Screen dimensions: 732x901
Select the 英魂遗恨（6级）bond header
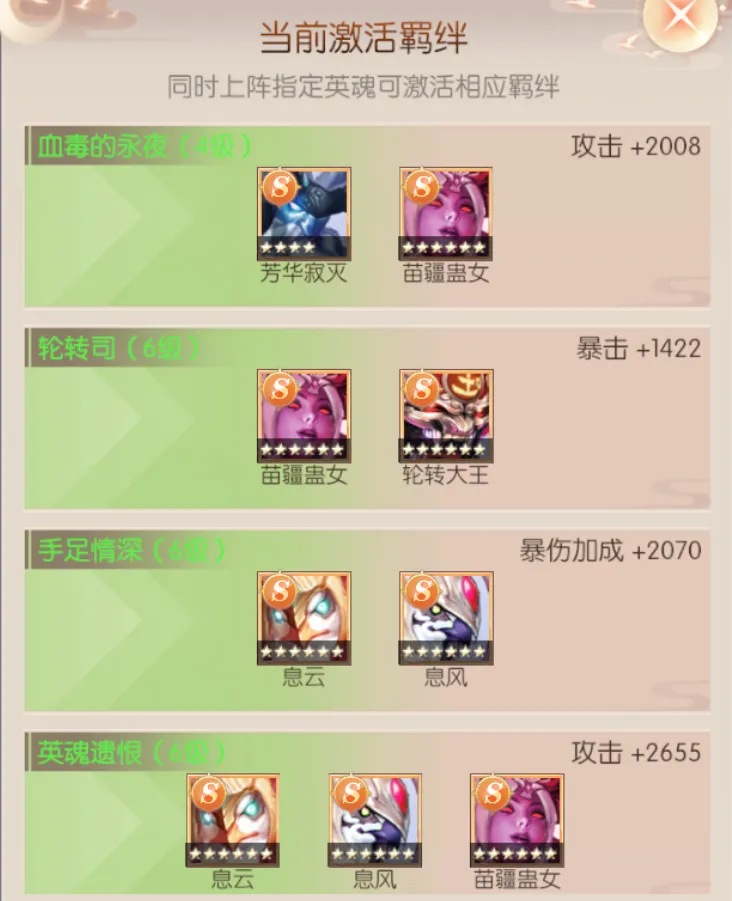coord(132,753)
